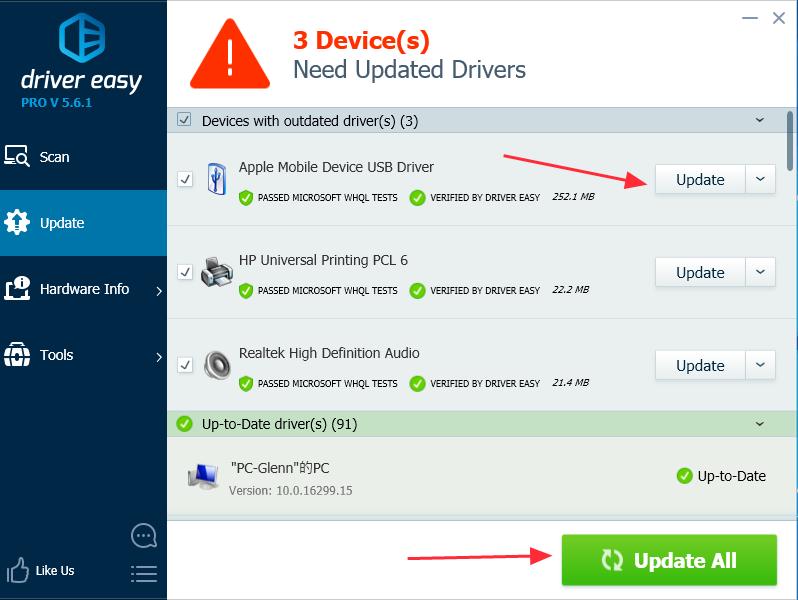Open dropdown arrow beside HP driver Update
Screen dimensions: 798x600
point(761,272)
